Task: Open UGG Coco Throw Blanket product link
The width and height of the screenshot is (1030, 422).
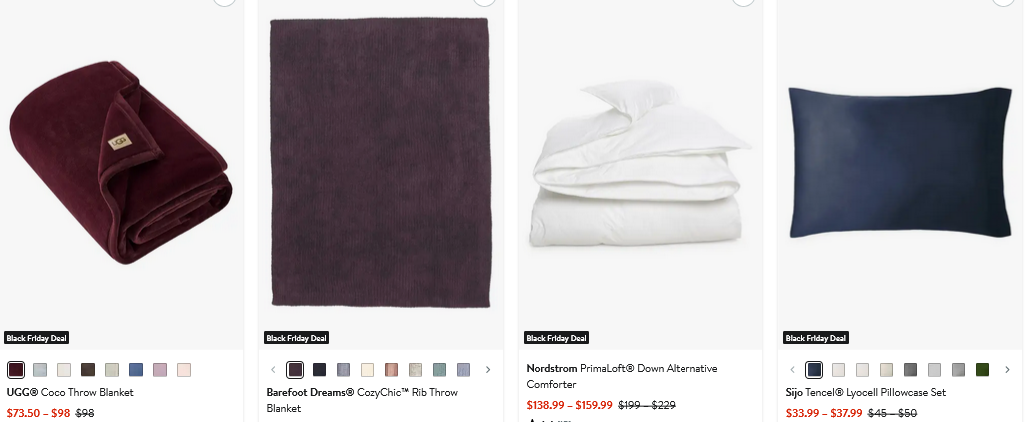Action: click(x=70, y=393)
